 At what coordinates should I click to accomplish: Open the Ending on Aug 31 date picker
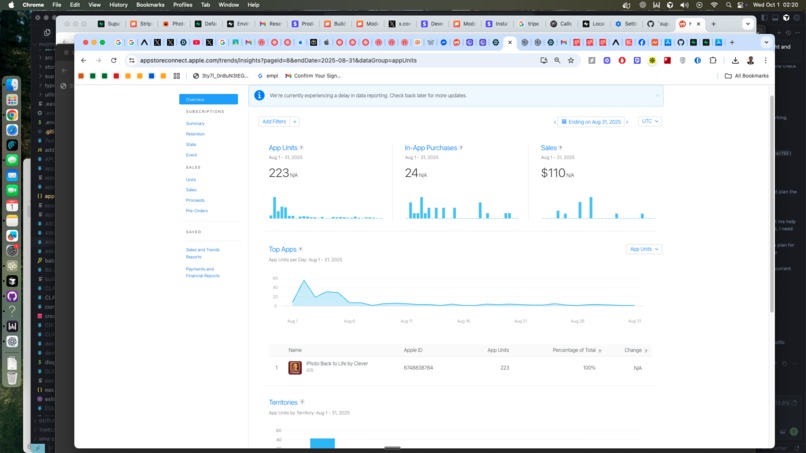pyautogui.click(x=591, y=122)
